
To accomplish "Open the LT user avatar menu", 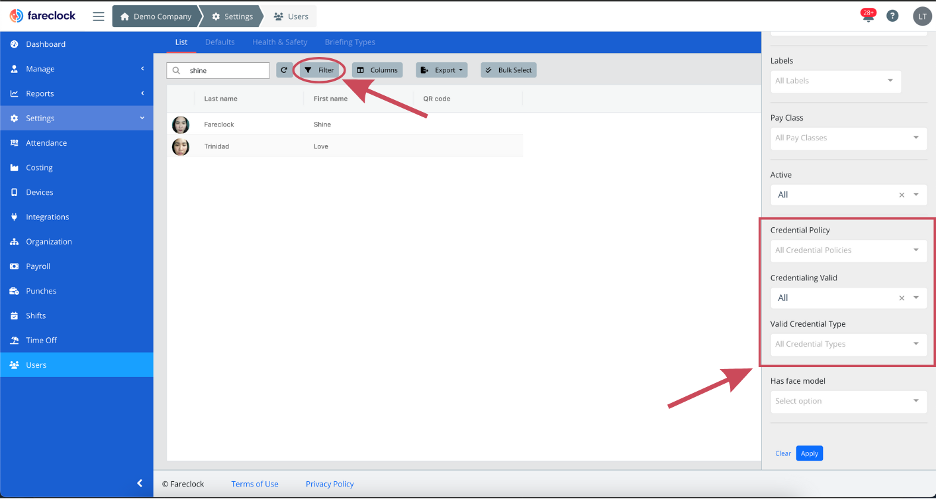I will point(922,16).
